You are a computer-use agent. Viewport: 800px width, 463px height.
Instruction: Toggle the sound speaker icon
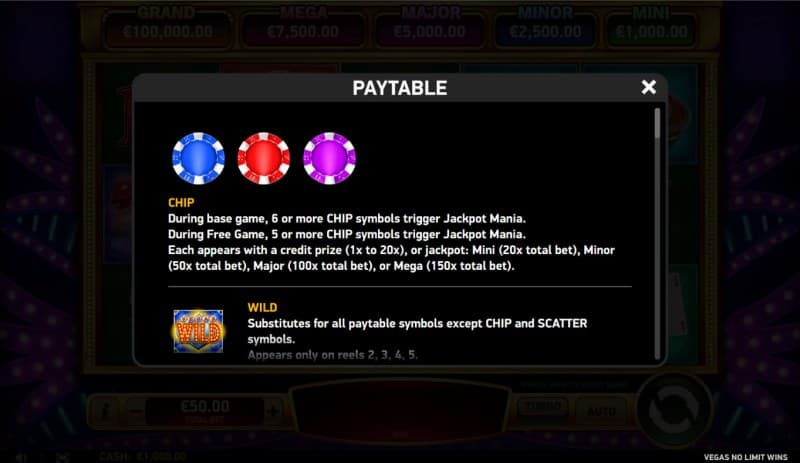pyautogui.click(x=21, y=457)
